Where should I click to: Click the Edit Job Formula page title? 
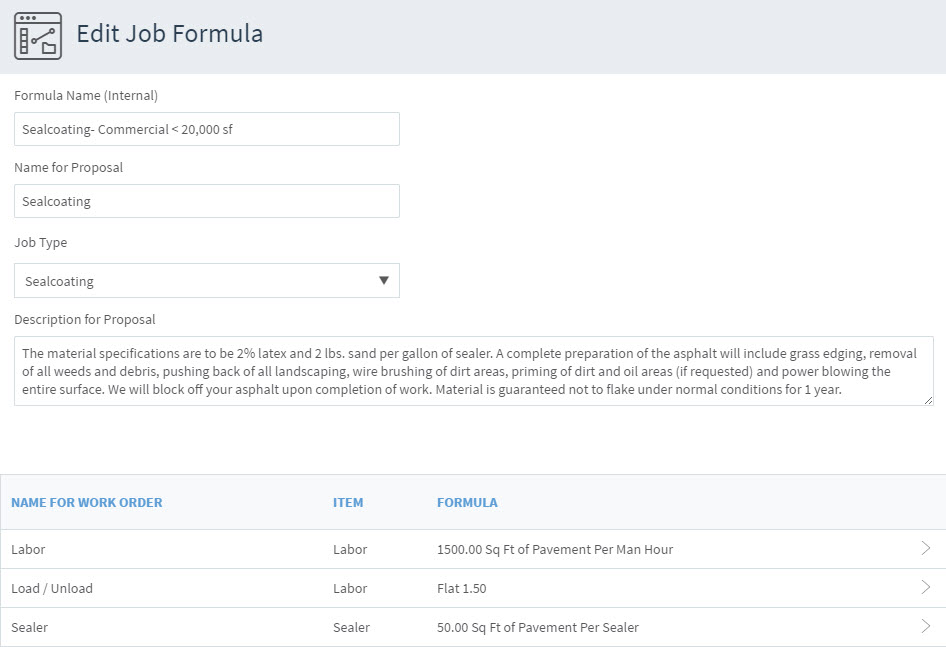[170, 34]
